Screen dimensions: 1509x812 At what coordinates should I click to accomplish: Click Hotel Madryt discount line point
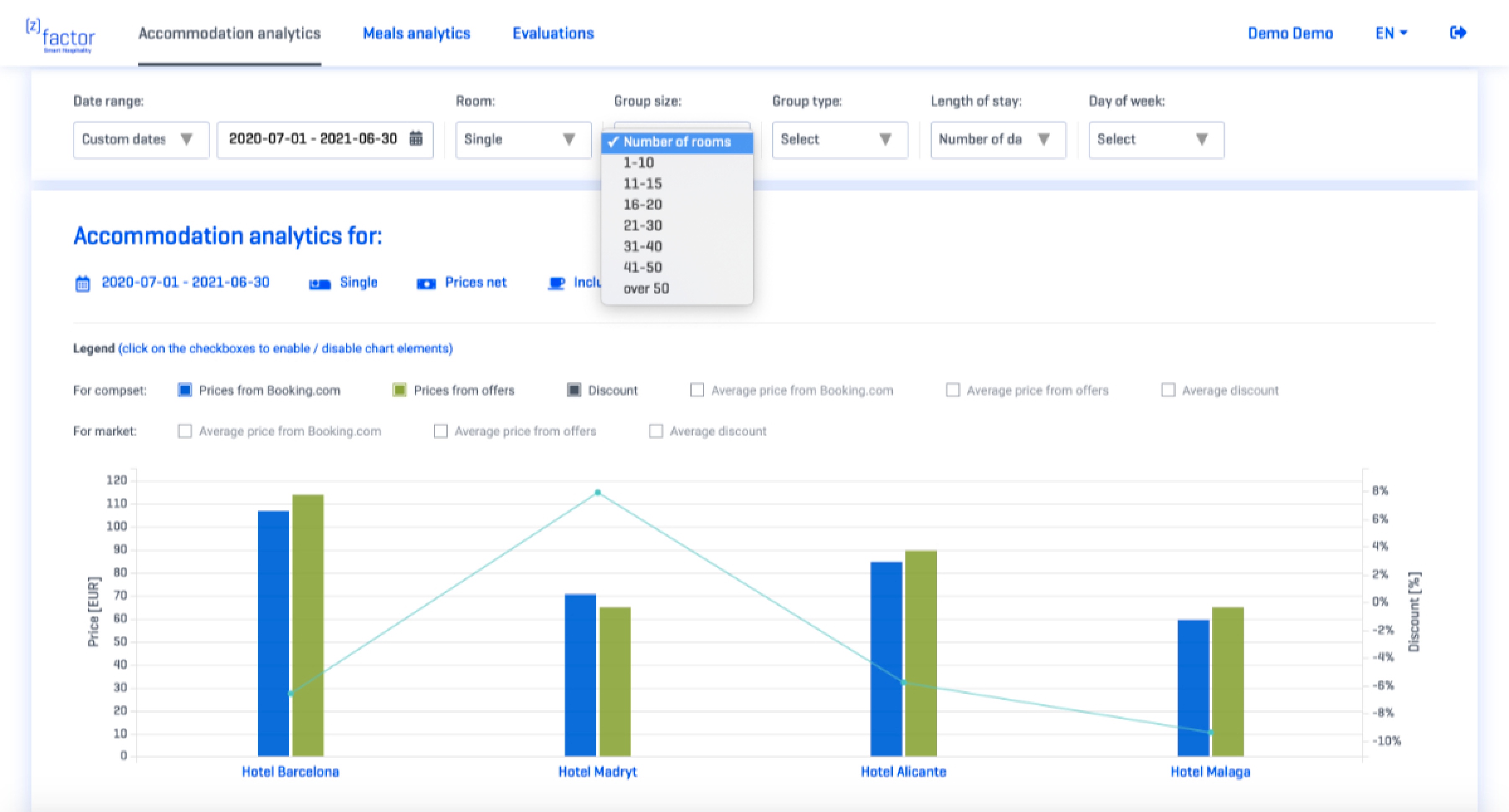click(597, 492)
